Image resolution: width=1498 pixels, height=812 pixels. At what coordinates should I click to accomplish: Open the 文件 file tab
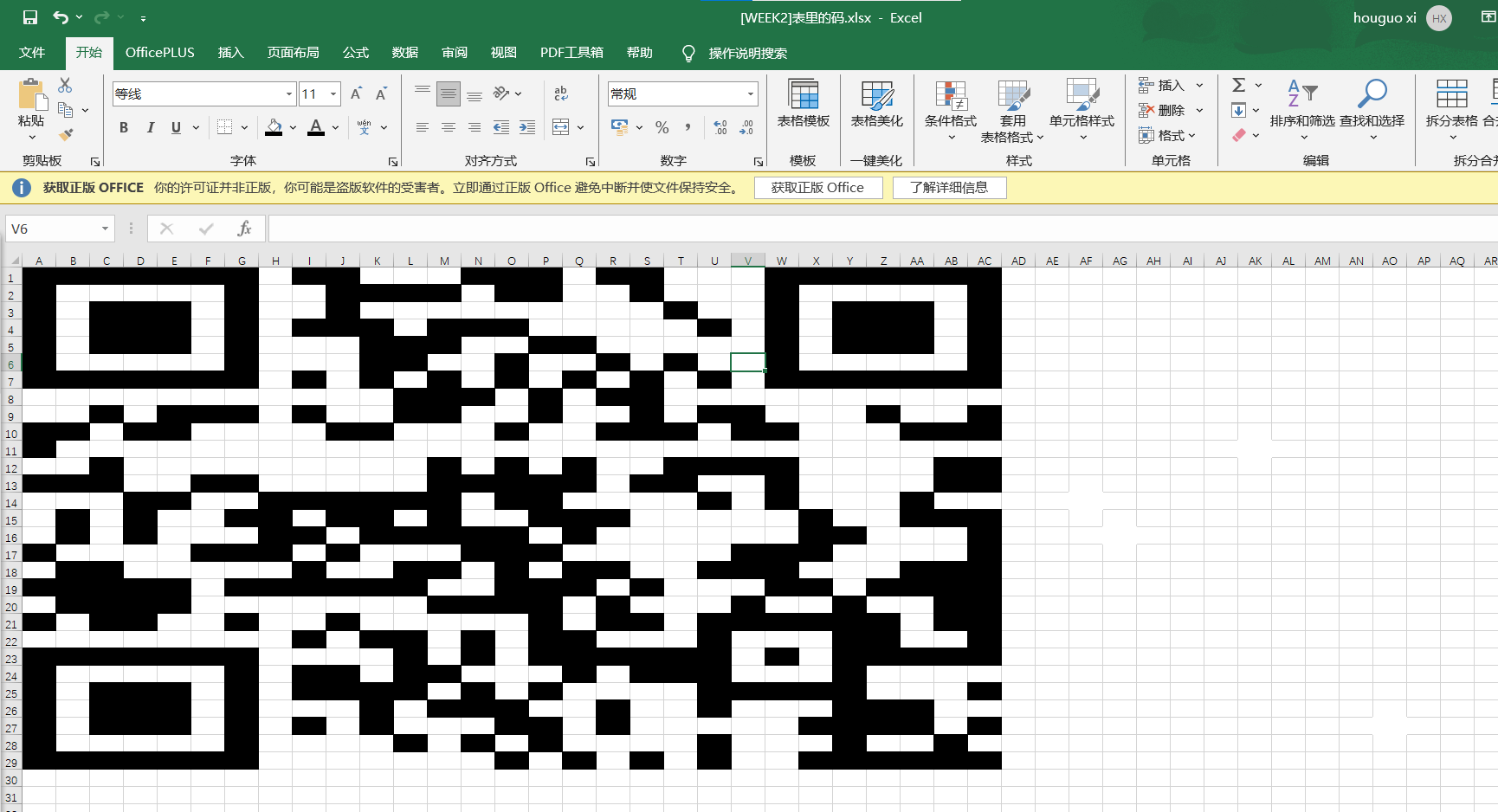[32, 53]
